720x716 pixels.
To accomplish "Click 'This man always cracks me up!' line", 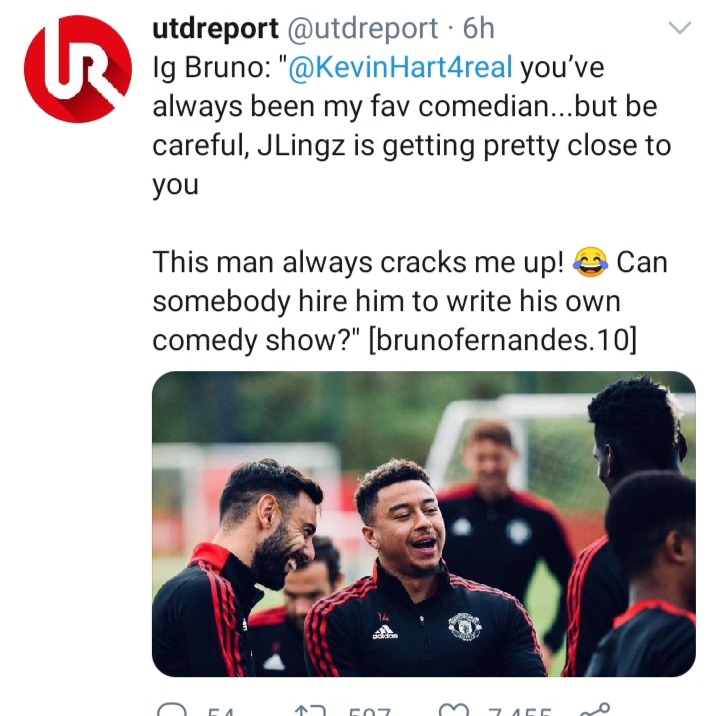I will pyautogui.click(x=358, y=262).
